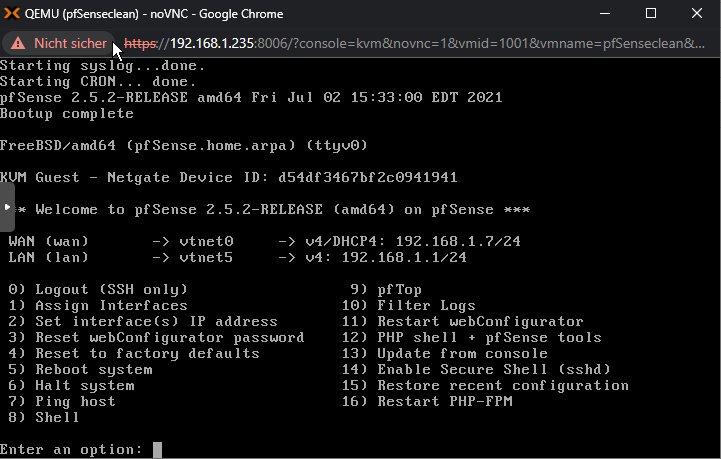721x459 pixels.
Task: Click the '11) Restart webConfigurator' line
Action: click(463, 321)
